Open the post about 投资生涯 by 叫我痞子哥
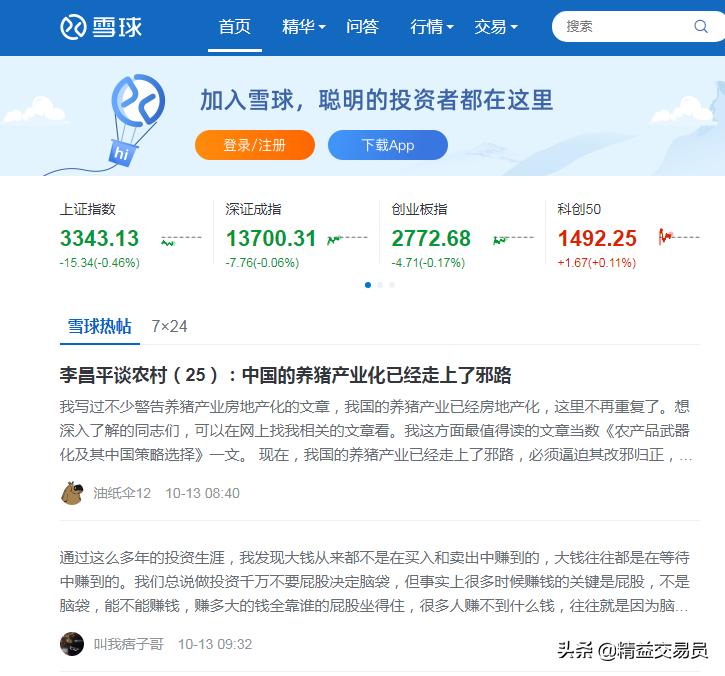 click(x=375, y=581)
